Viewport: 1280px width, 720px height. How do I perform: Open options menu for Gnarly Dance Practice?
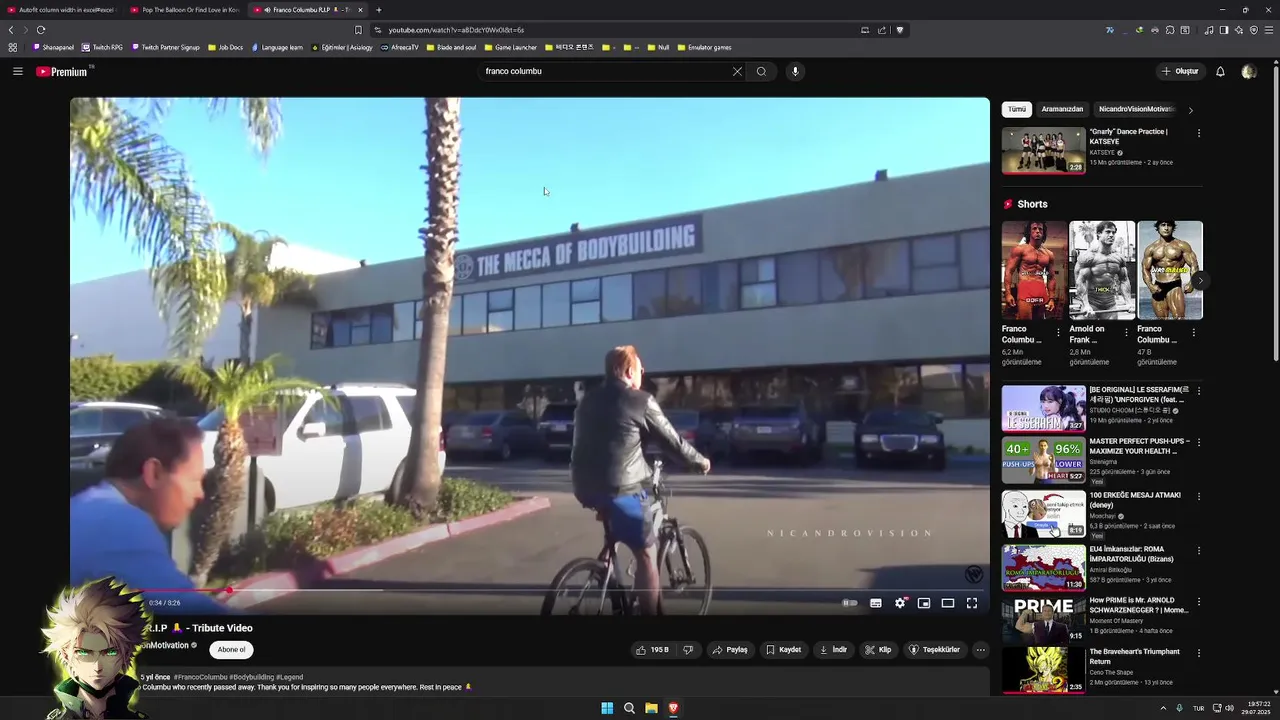coord(1198,133)
